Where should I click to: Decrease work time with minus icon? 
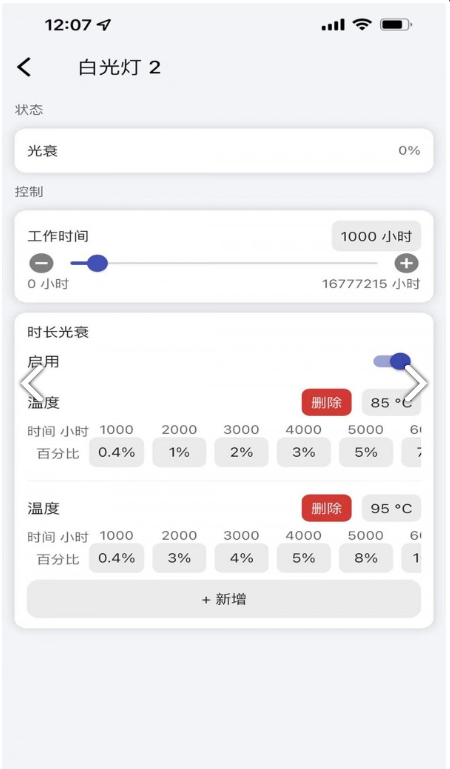click(x=41, y=263)
